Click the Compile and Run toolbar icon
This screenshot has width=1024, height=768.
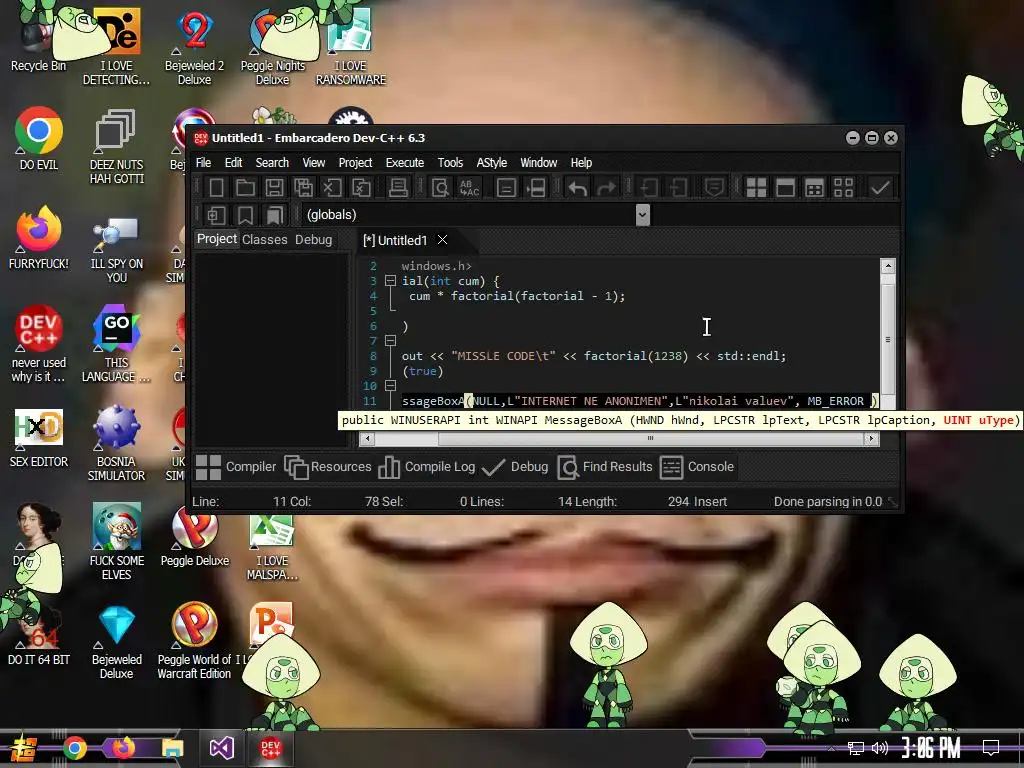coord(814,188)
